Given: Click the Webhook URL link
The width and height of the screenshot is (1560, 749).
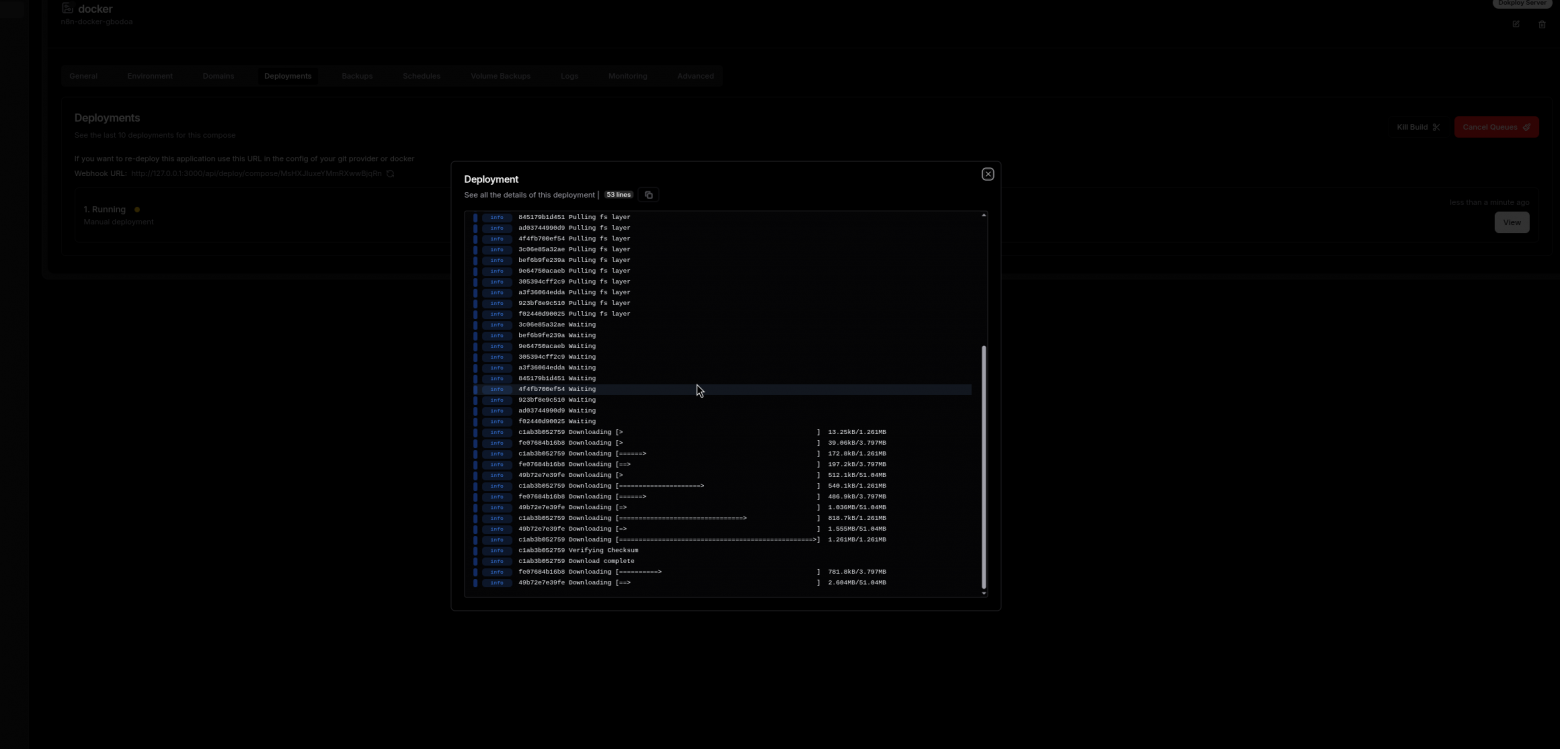Looking at the screenshot, I should click(x=256, y=174).
